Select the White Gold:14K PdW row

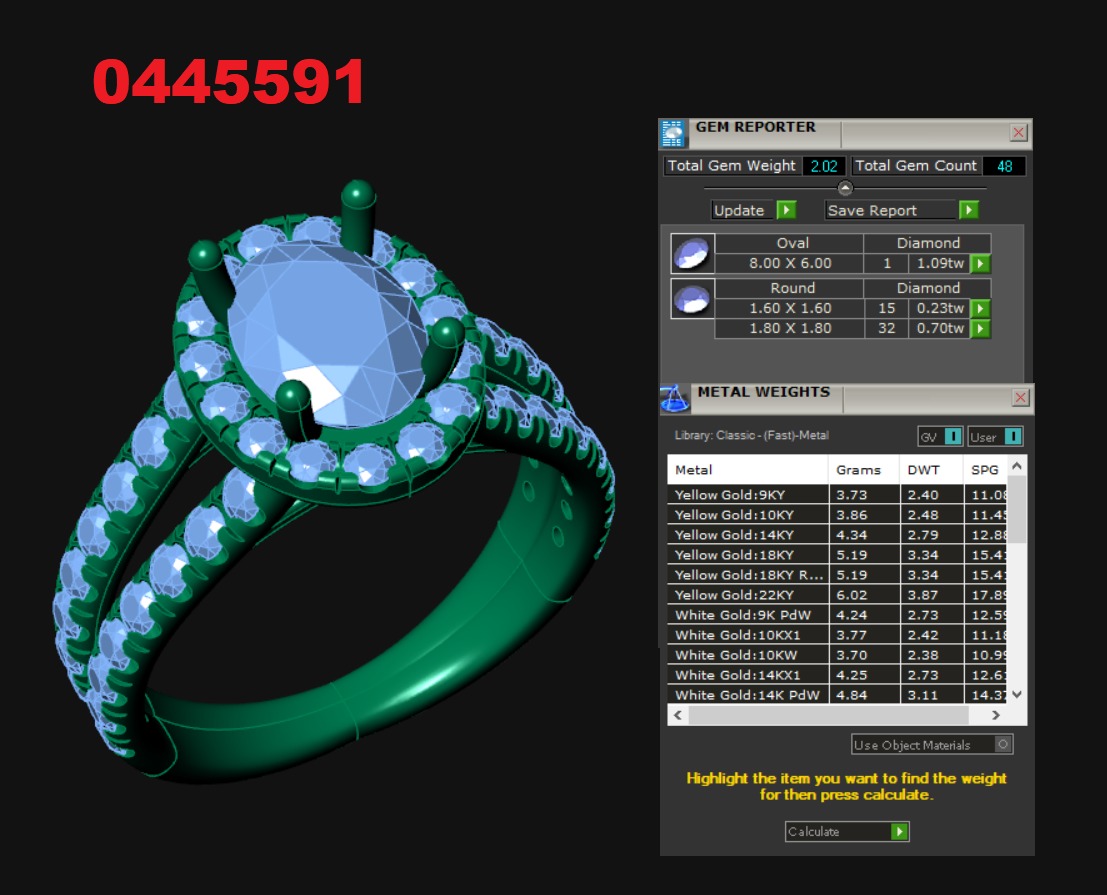coord(837,695)
